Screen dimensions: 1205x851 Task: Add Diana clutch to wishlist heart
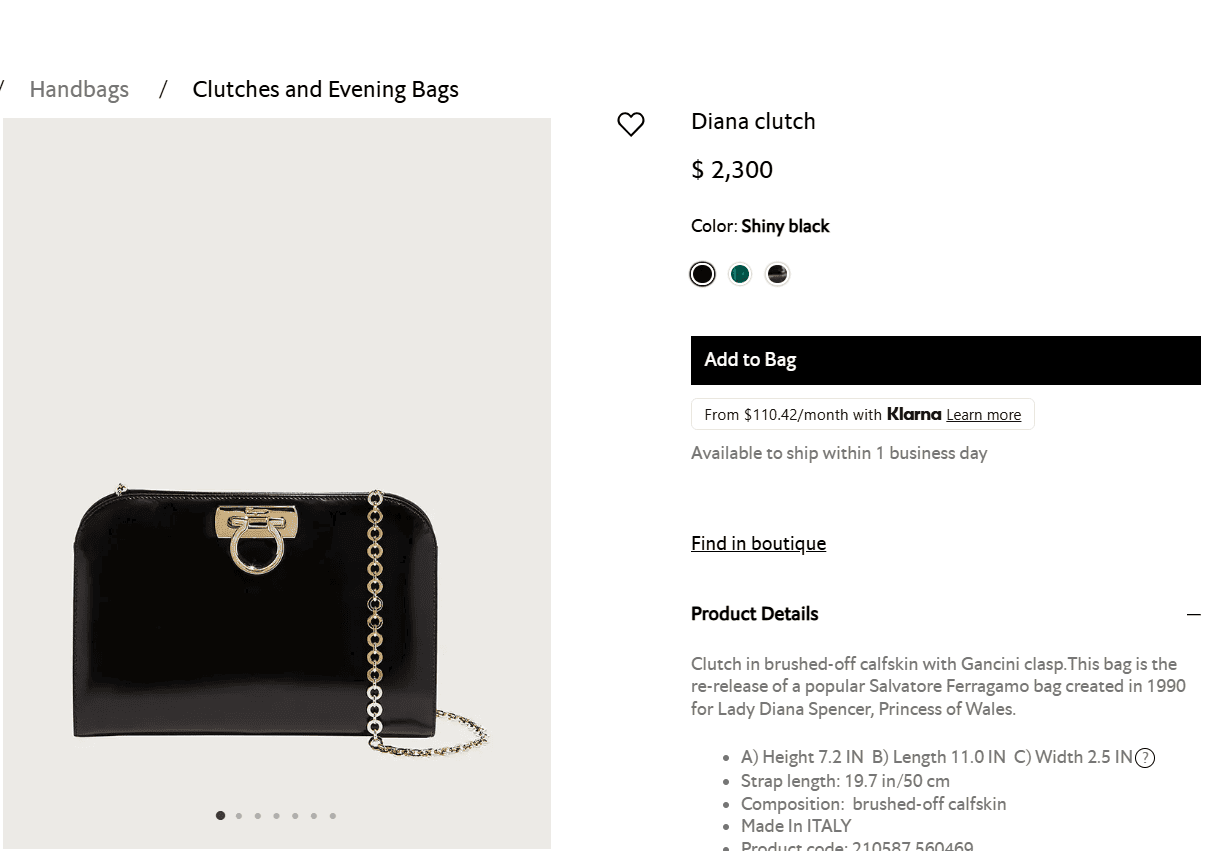pos(631,124)
